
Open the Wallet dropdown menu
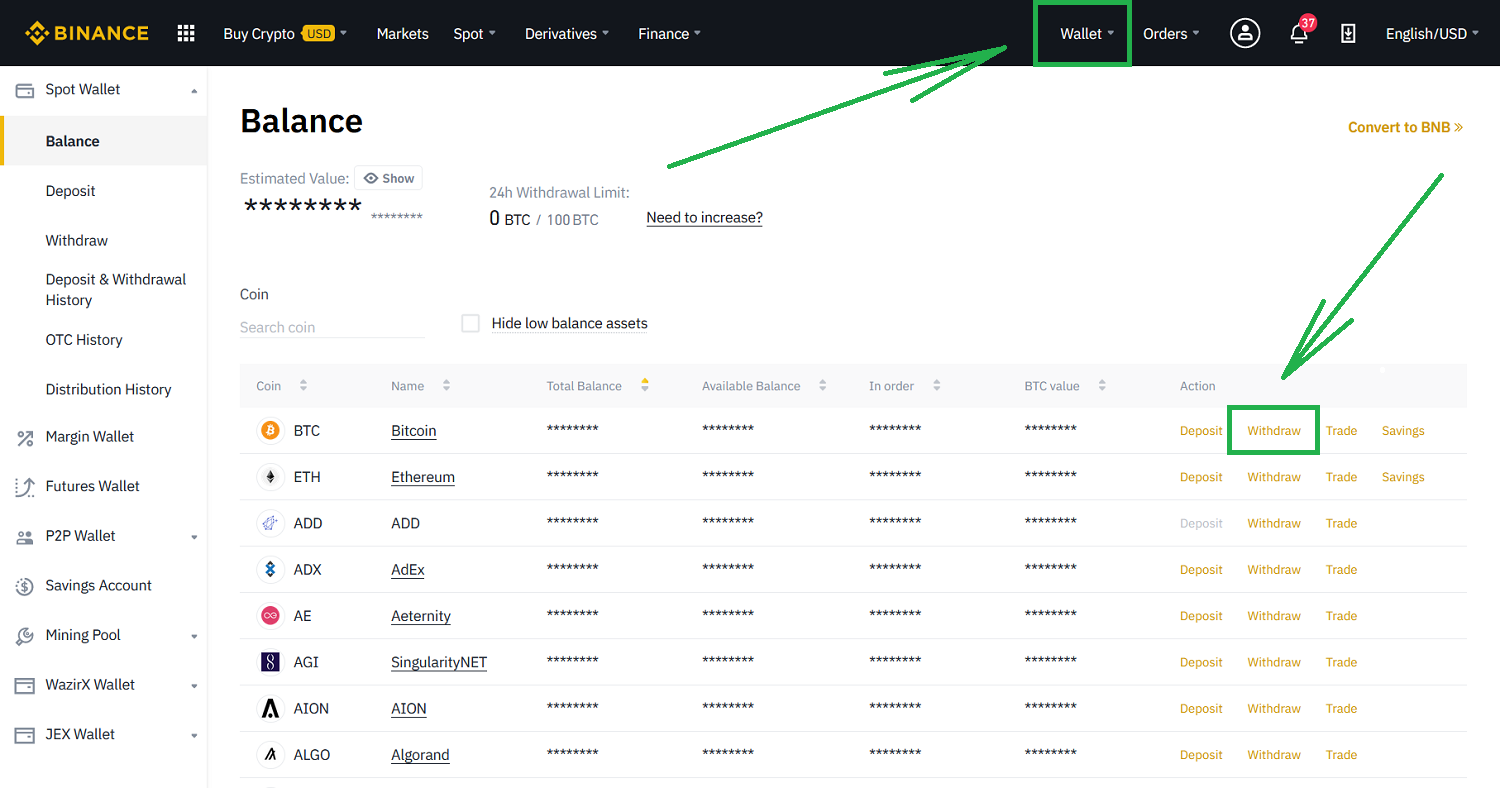point(1087,34)
